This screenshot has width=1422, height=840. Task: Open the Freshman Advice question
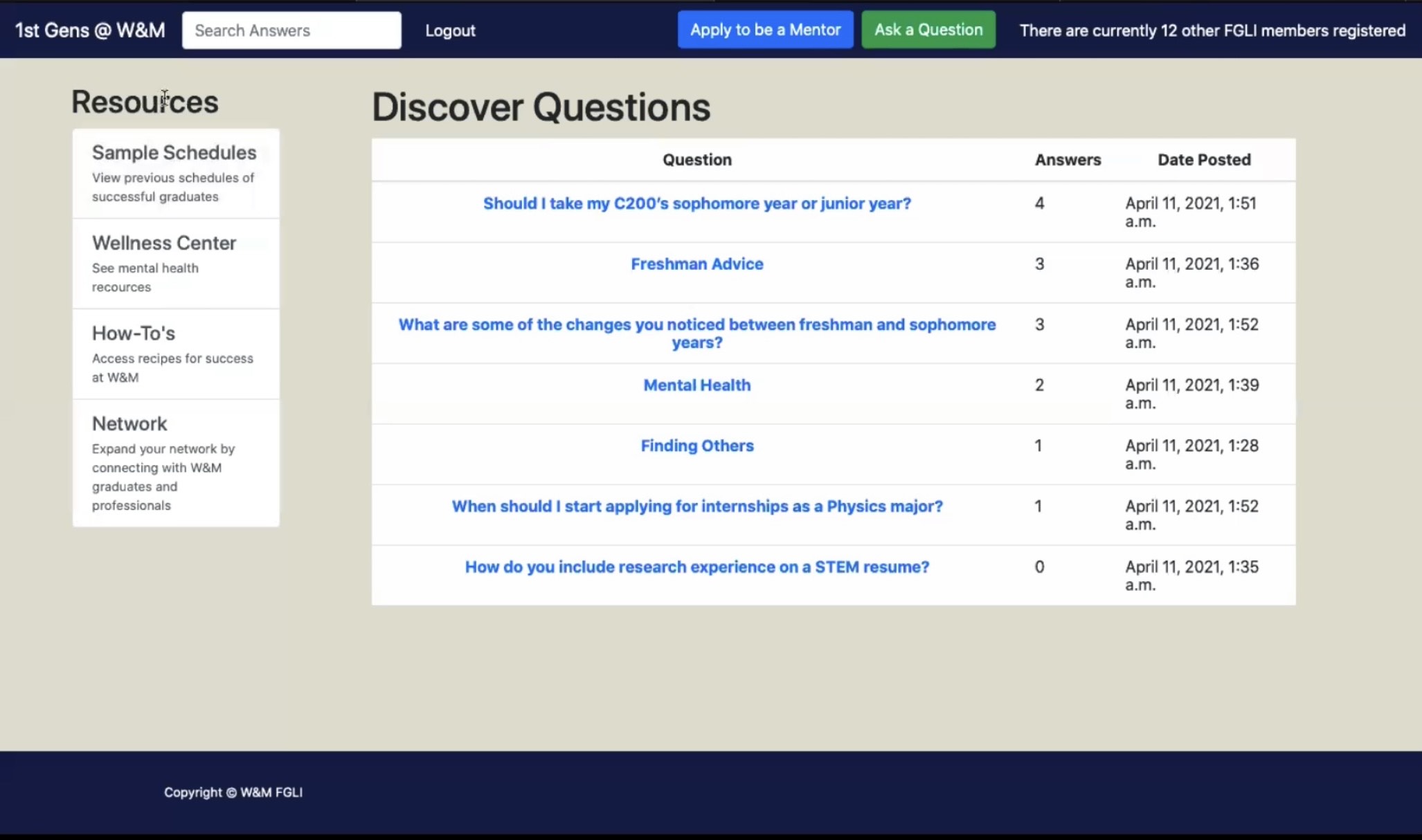[x=696, y=264]
